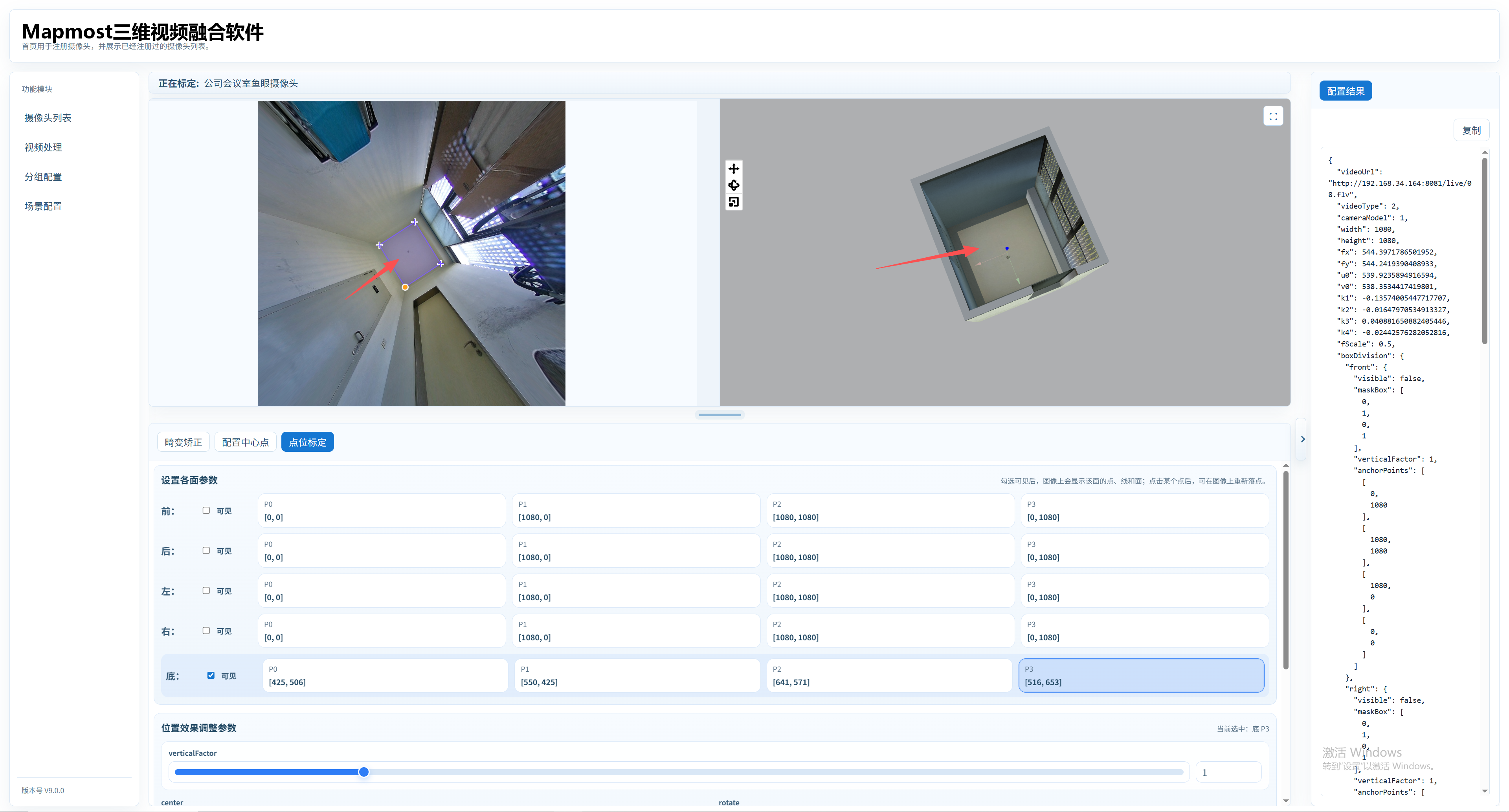This screenshot has height=812, width=1509.
Task: Select the 右 row P1 point field
Action: [x=636, y=631]
